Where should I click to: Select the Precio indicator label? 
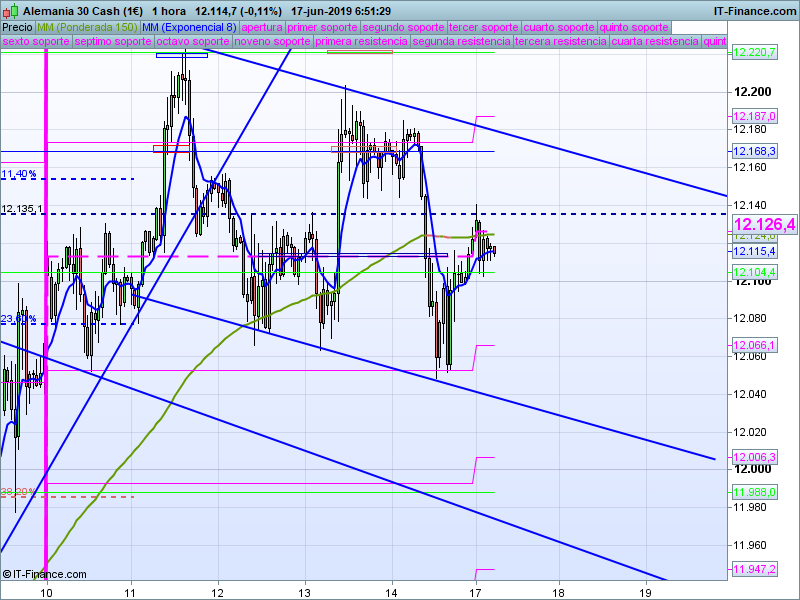[17, 28]
